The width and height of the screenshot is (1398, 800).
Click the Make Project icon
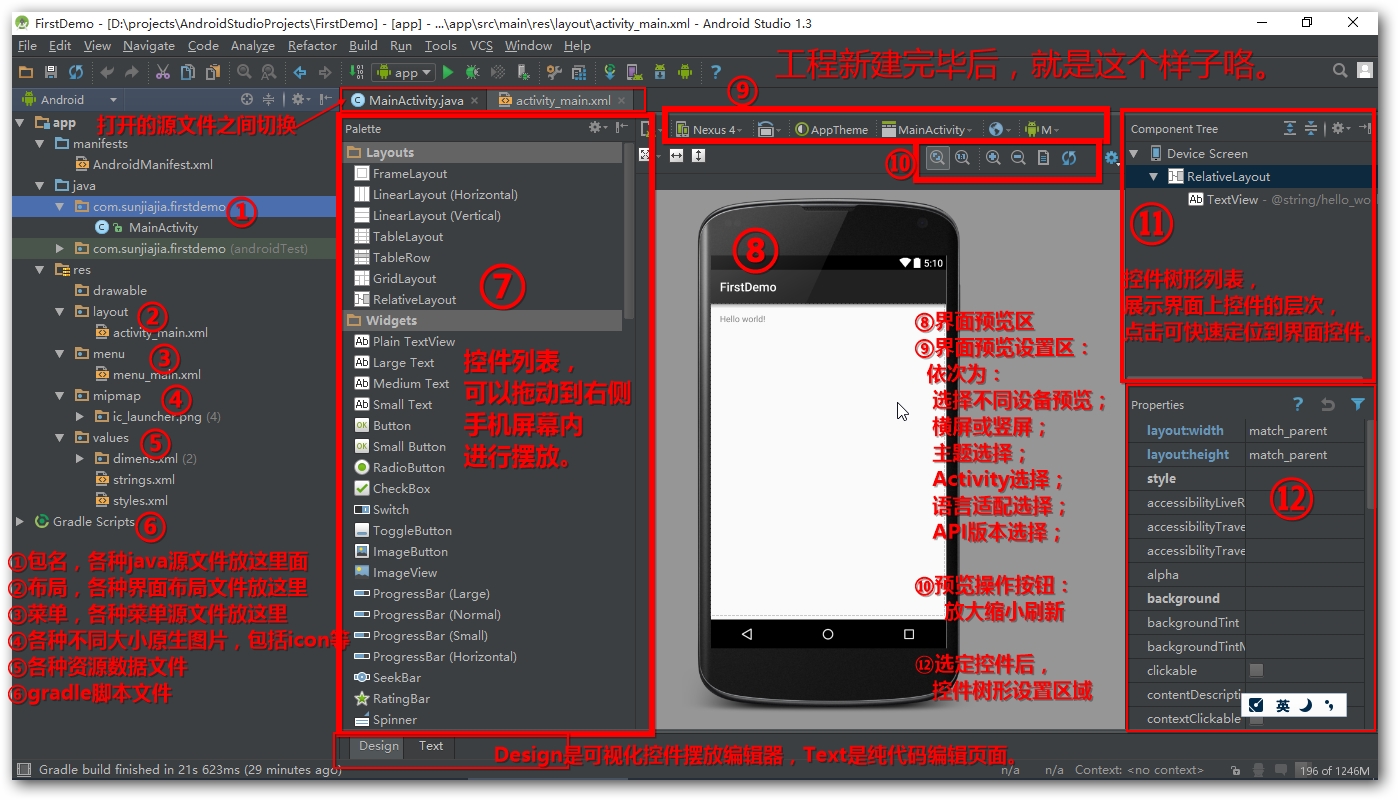click(x=357, y=72)
